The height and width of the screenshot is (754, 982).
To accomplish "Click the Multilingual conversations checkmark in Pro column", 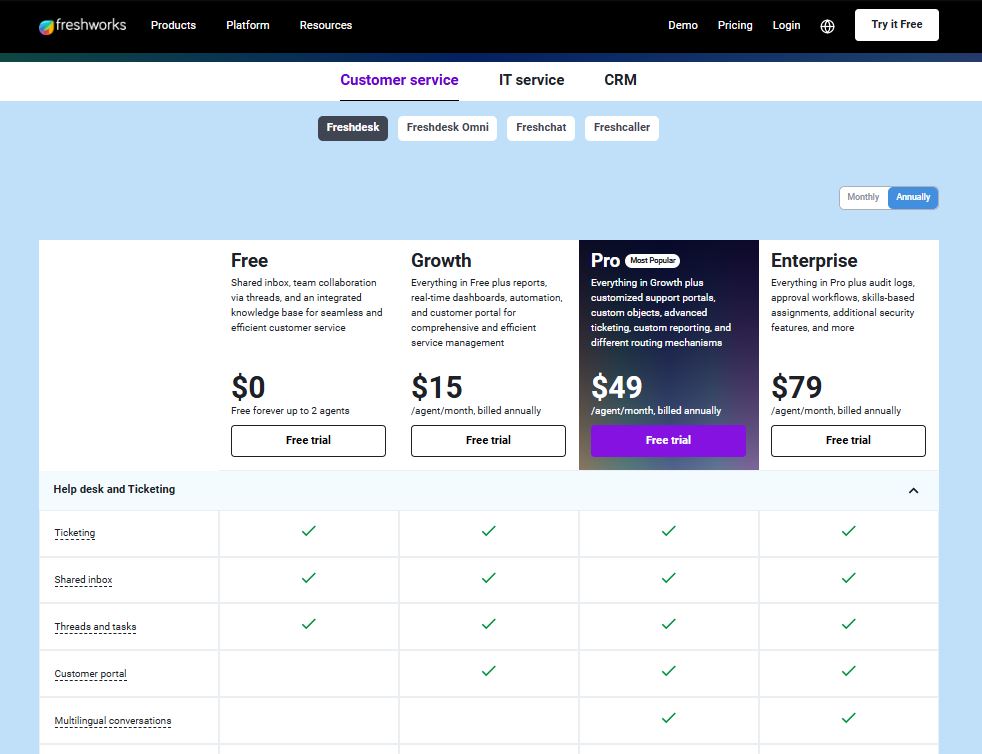I will (x=669, y=718).
